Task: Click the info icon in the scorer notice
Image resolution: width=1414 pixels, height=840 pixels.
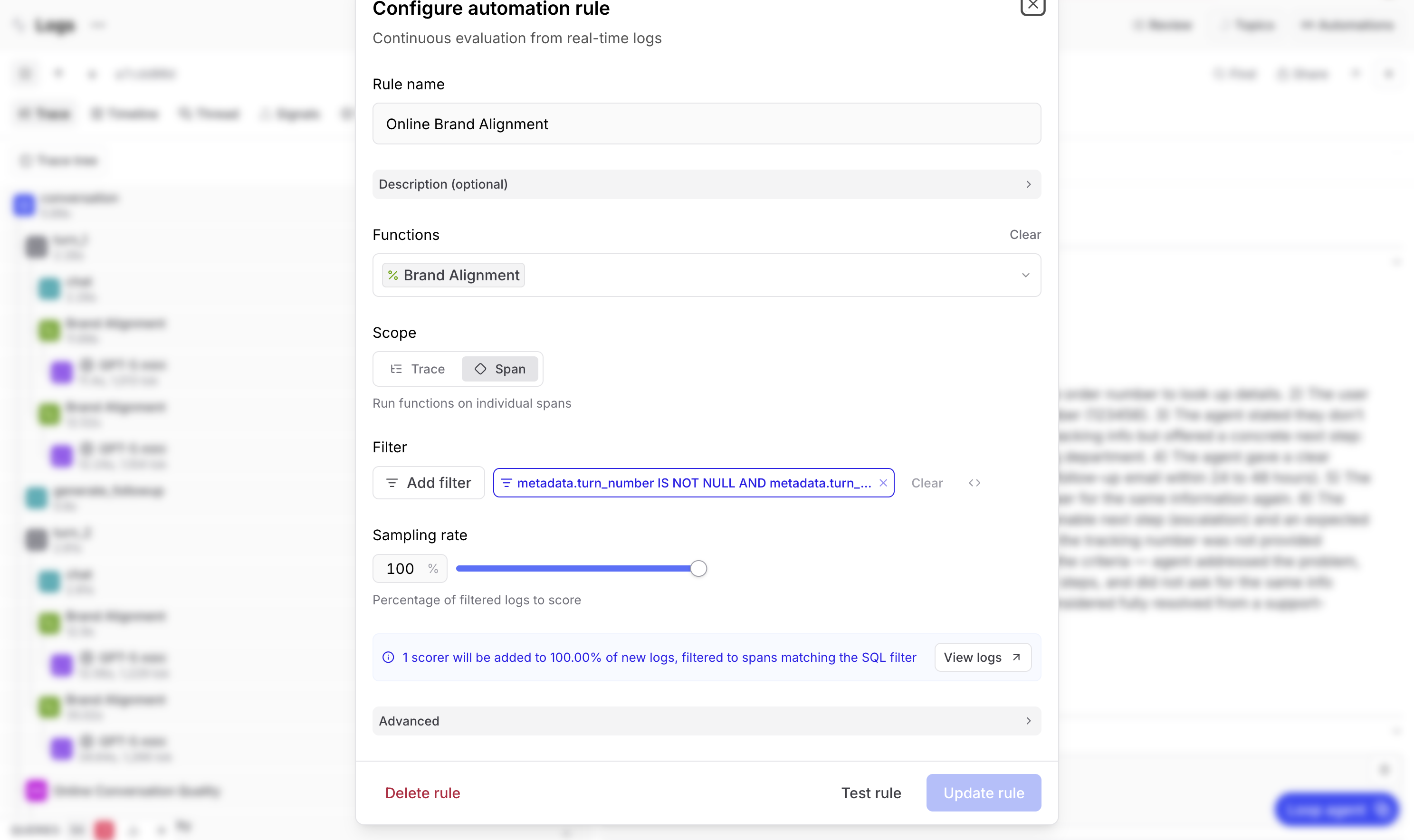Action: 388,657
